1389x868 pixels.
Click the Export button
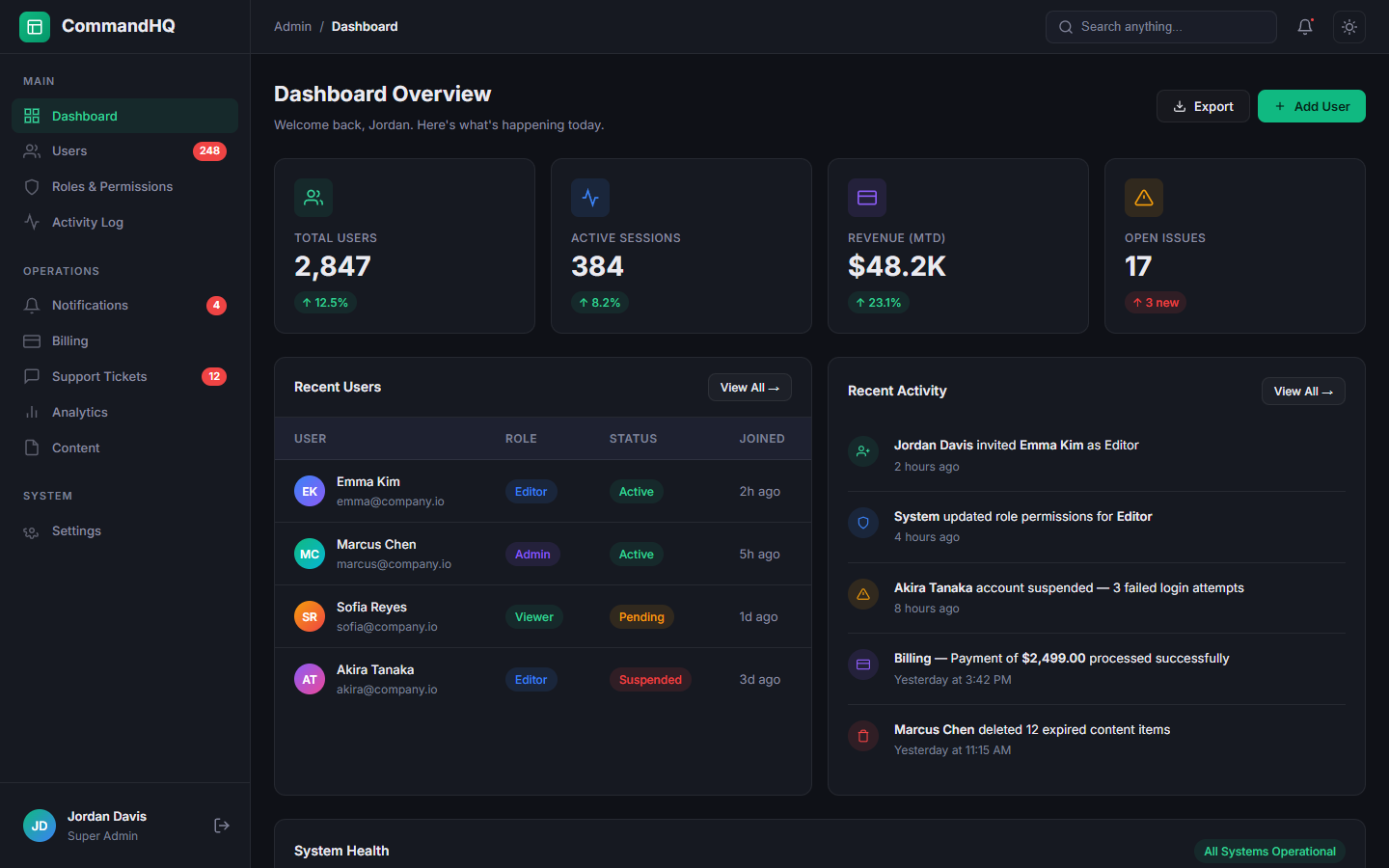click(x=1203, y=106)
